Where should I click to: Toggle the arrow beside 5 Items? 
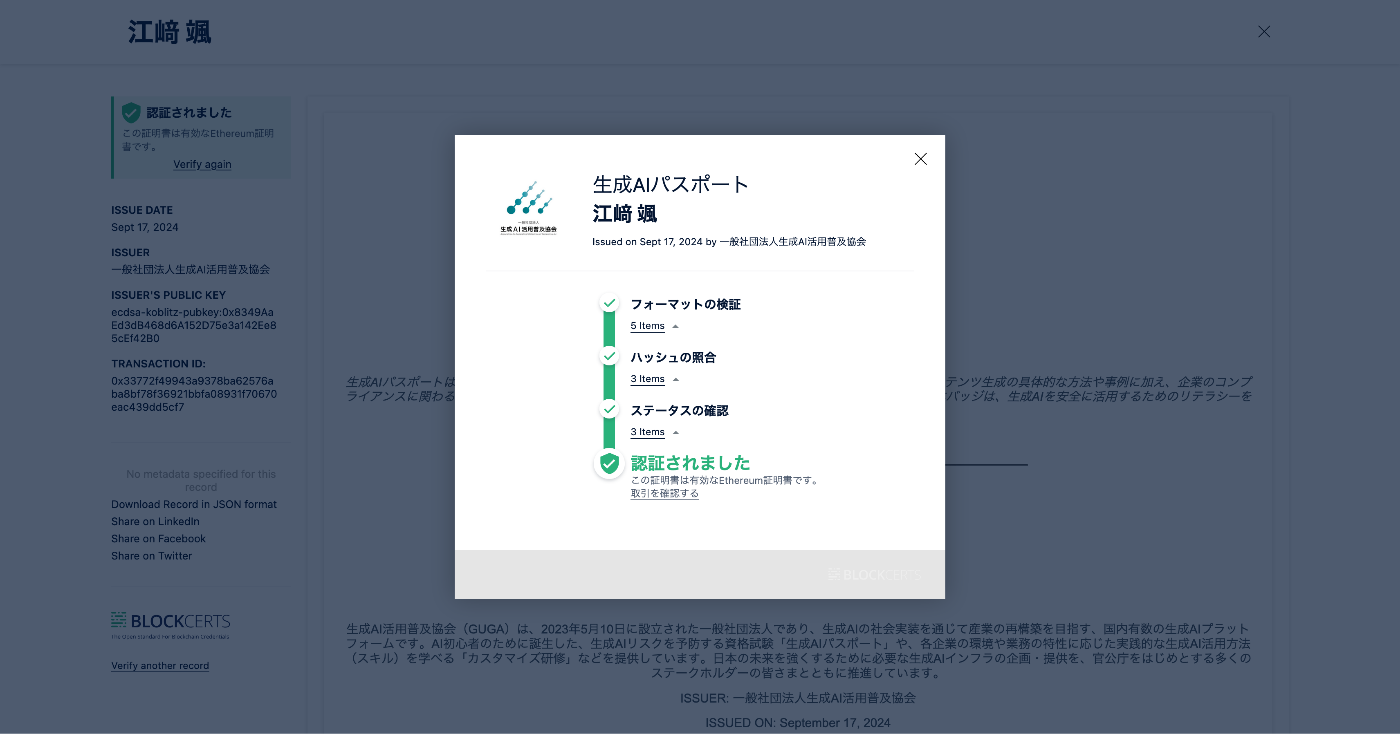[x=676, y=327]
